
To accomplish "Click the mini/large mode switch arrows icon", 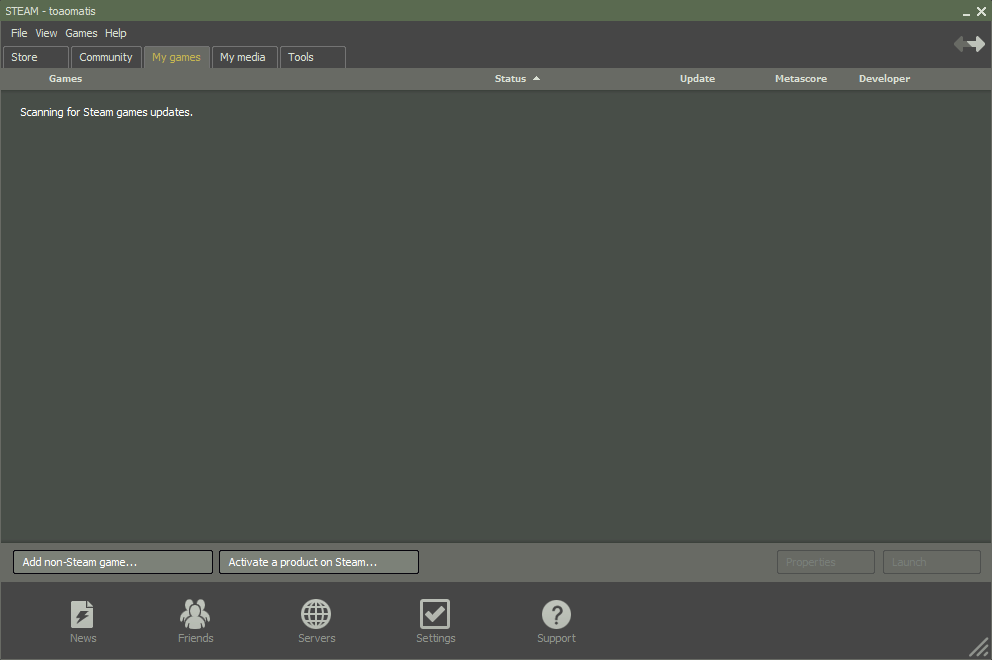I will (969, 44).
